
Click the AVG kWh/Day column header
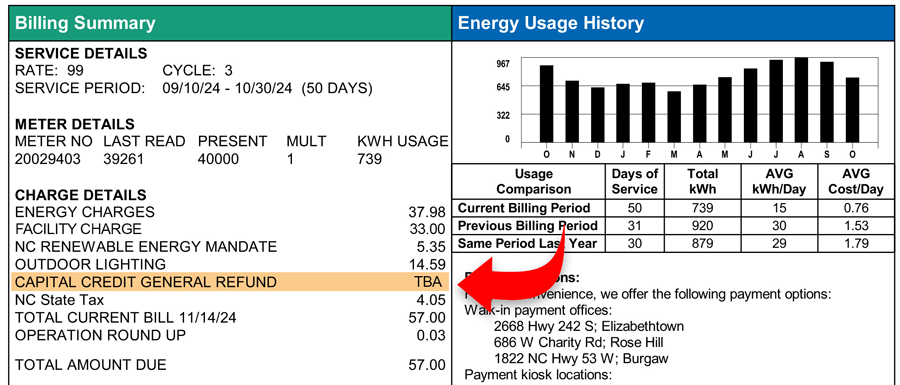click(x=779, y=181)
